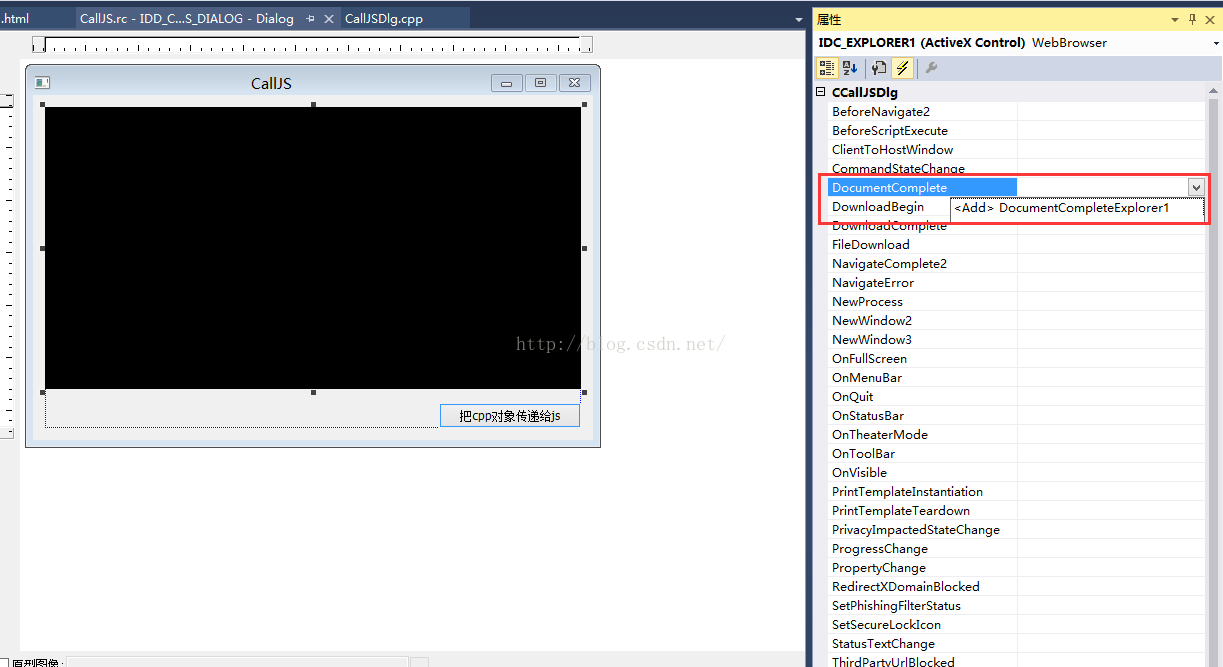
Task: Select the OnTheaterMode event row
Action: click(1016, 435)
